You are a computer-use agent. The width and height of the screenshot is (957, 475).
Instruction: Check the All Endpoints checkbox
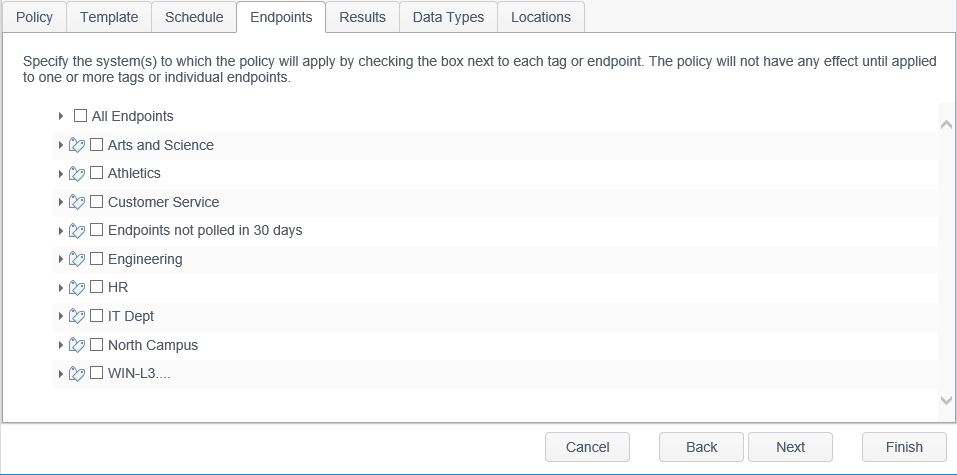click(81, 116)
